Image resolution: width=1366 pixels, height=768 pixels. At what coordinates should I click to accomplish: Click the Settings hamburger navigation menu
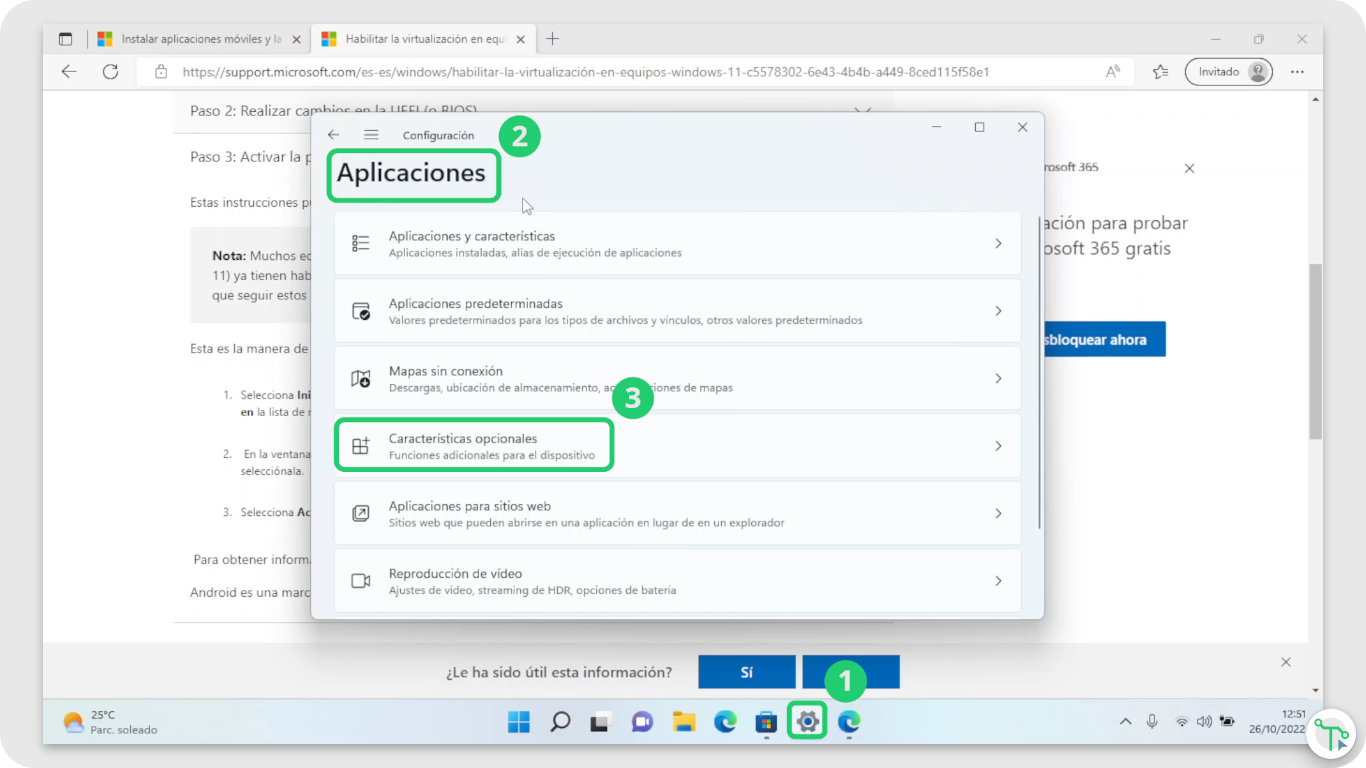pyautogui.click(x=371, y=135)
